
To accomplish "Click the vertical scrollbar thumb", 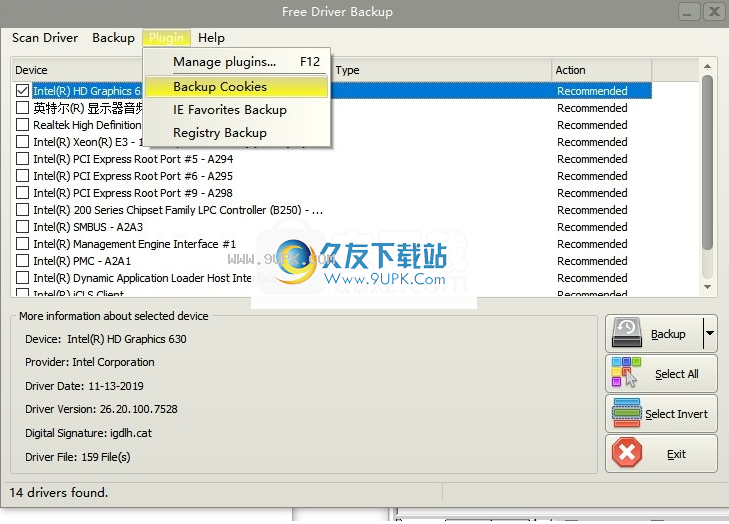I will [707, 163].
